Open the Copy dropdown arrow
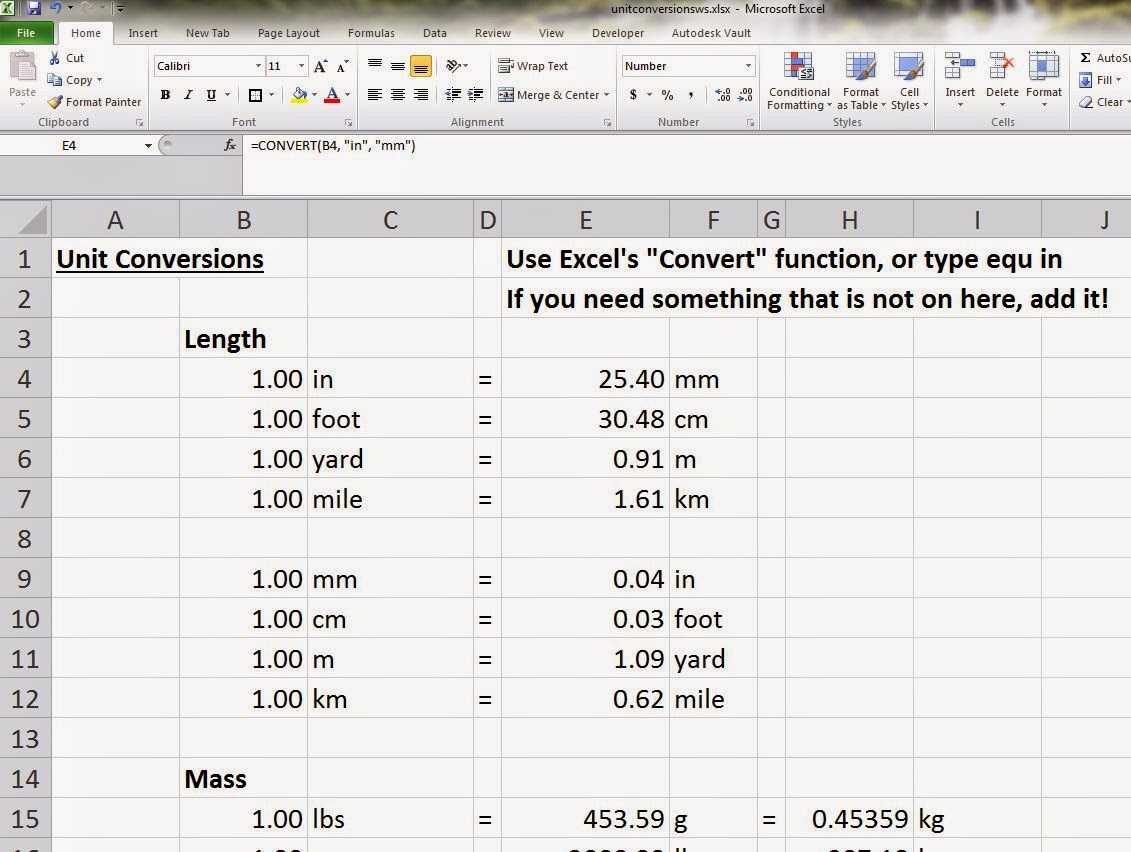Image resolution: width=1131 pixels, height=852 pixels. click(99, 80)
